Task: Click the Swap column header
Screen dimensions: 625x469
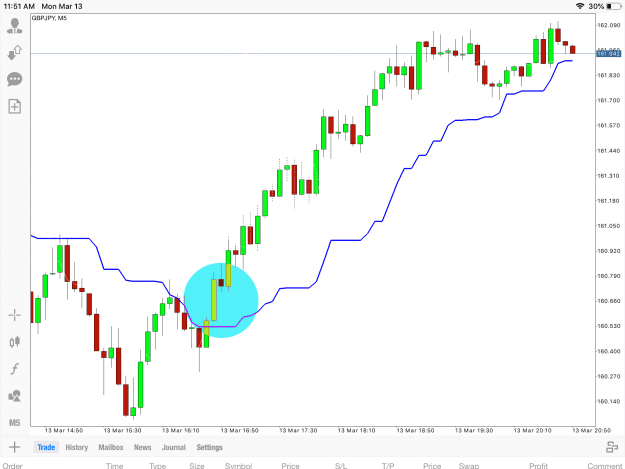Action: (469, 465)
